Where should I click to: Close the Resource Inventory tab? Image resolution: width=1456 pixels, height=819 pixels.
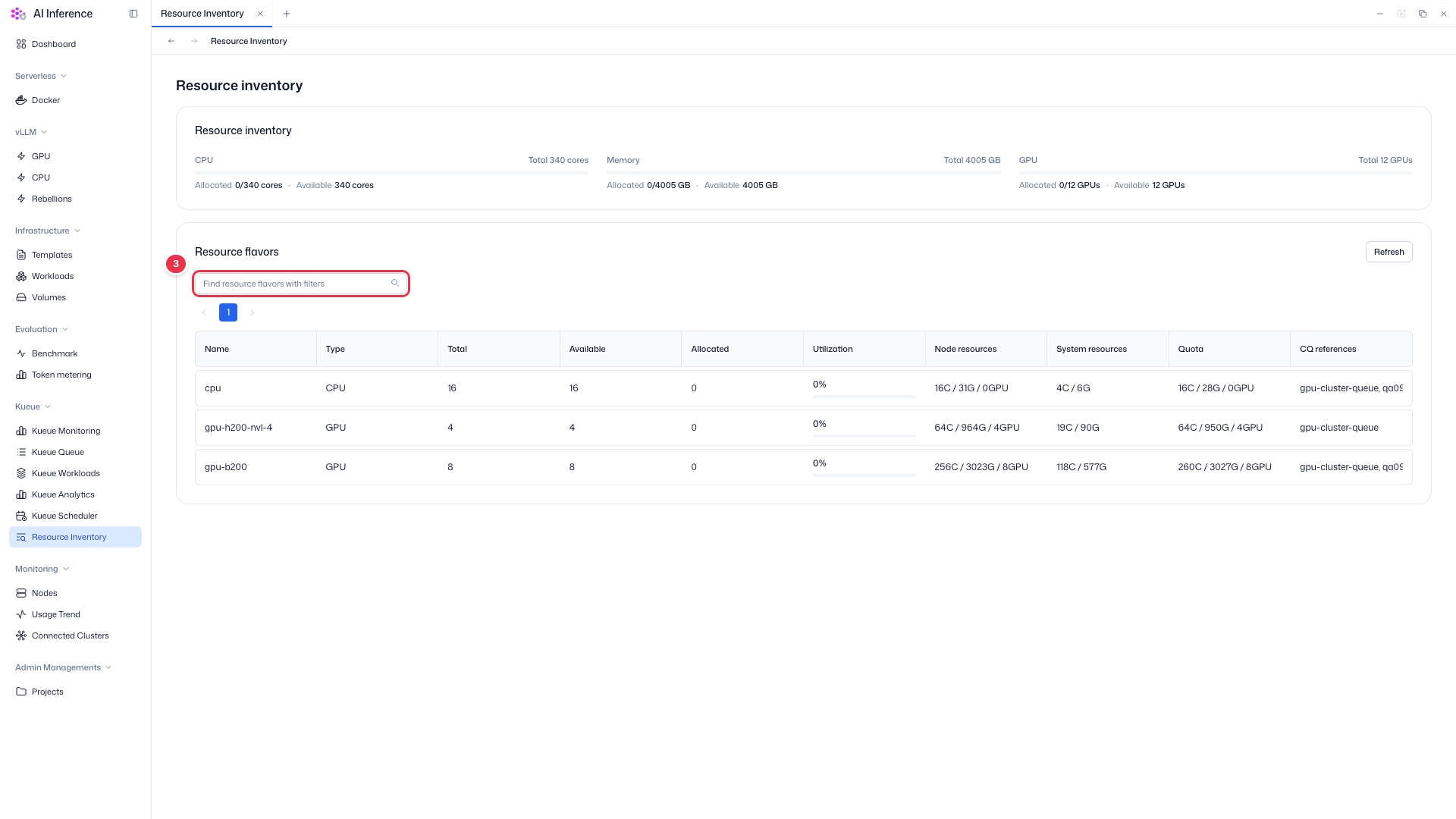coord(260,14)
